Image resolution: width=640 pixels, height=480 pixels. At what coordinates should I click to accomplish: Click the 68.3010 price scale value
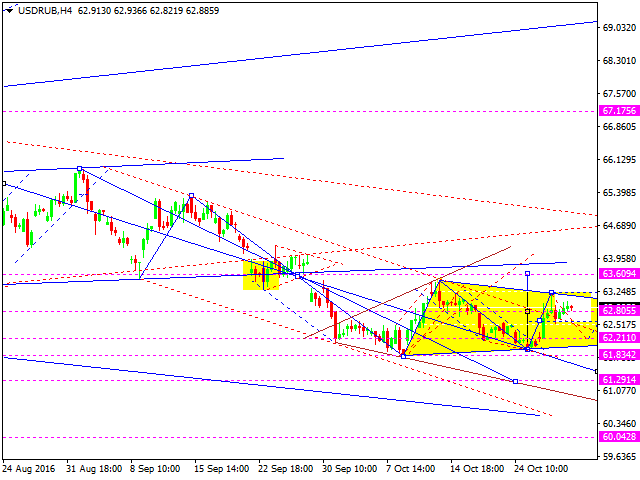[x=619, y=60]
